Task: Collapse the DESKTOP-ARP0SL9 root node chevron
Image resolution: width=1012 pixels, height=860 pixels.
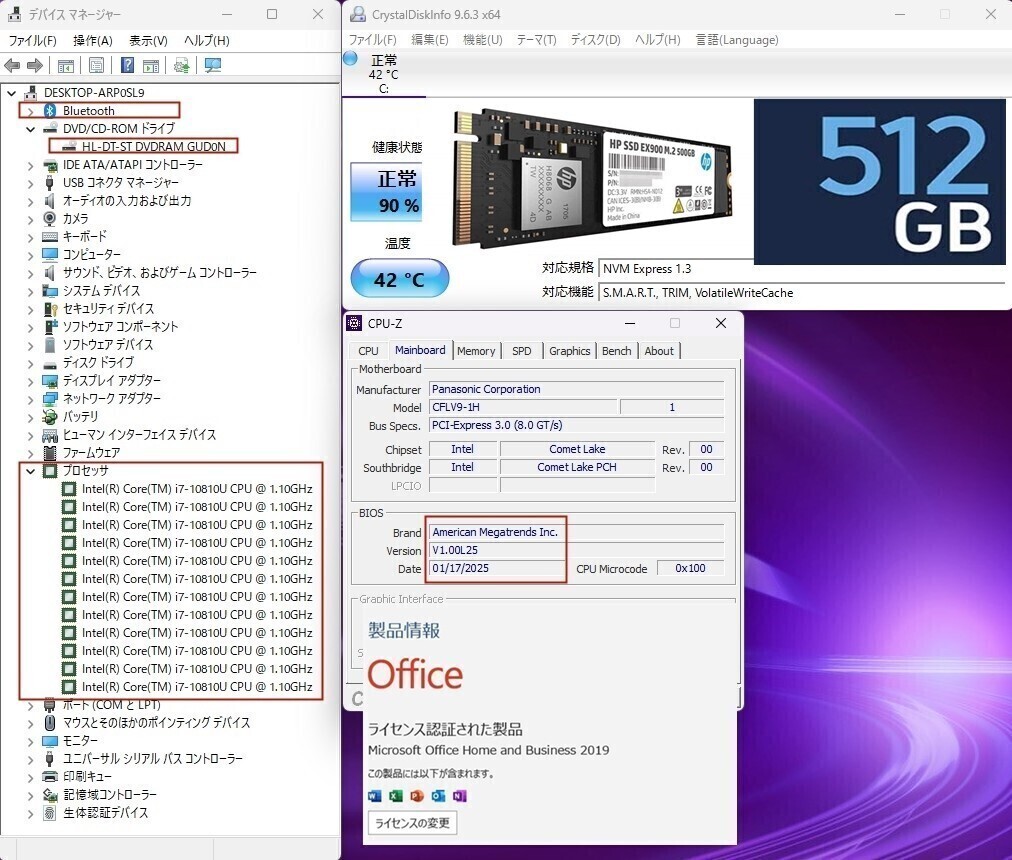Action: pyautogui.click(x=12, y=93)
